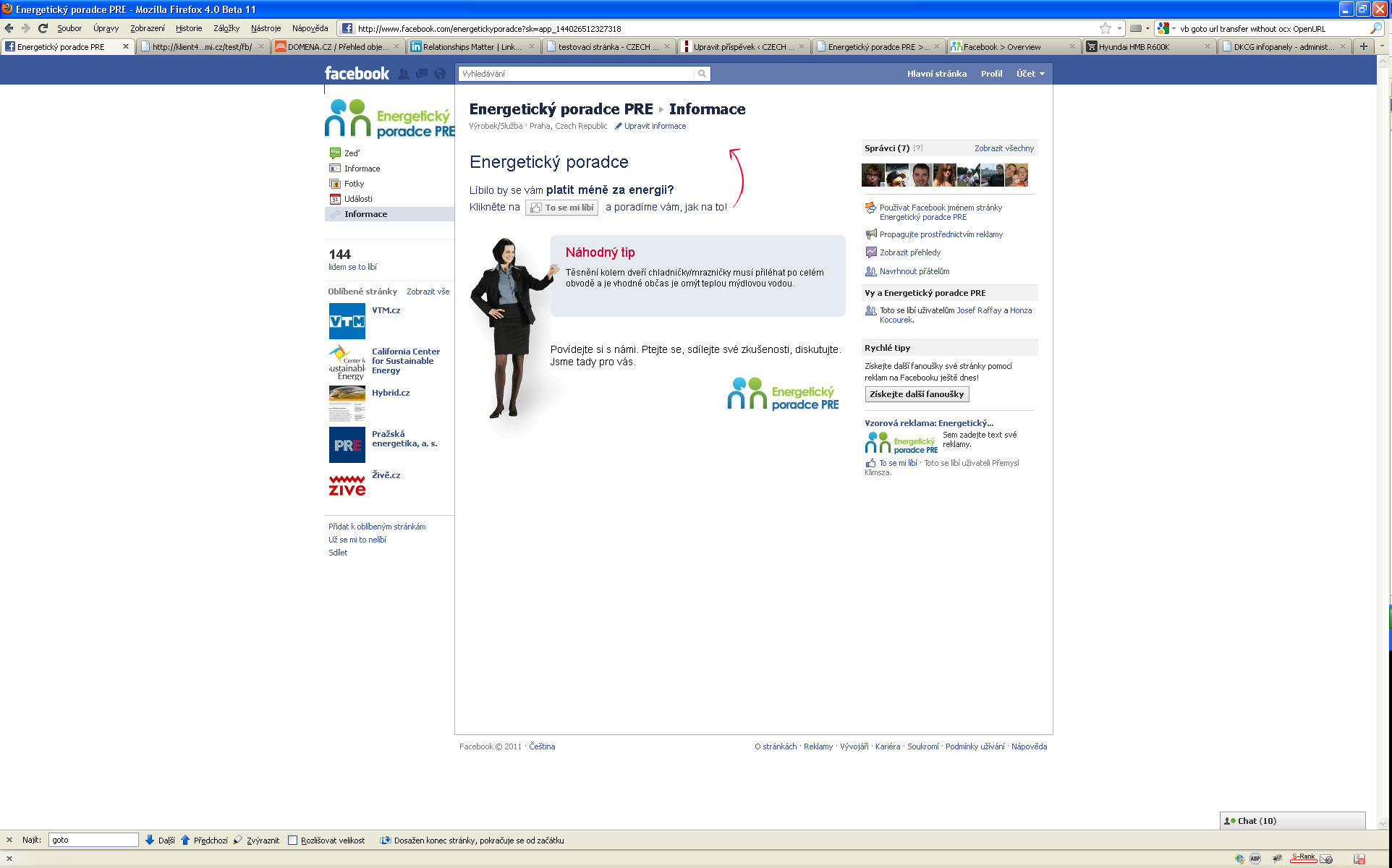Switch to the Facebook > Overview tab

(x=1014, y=46)
